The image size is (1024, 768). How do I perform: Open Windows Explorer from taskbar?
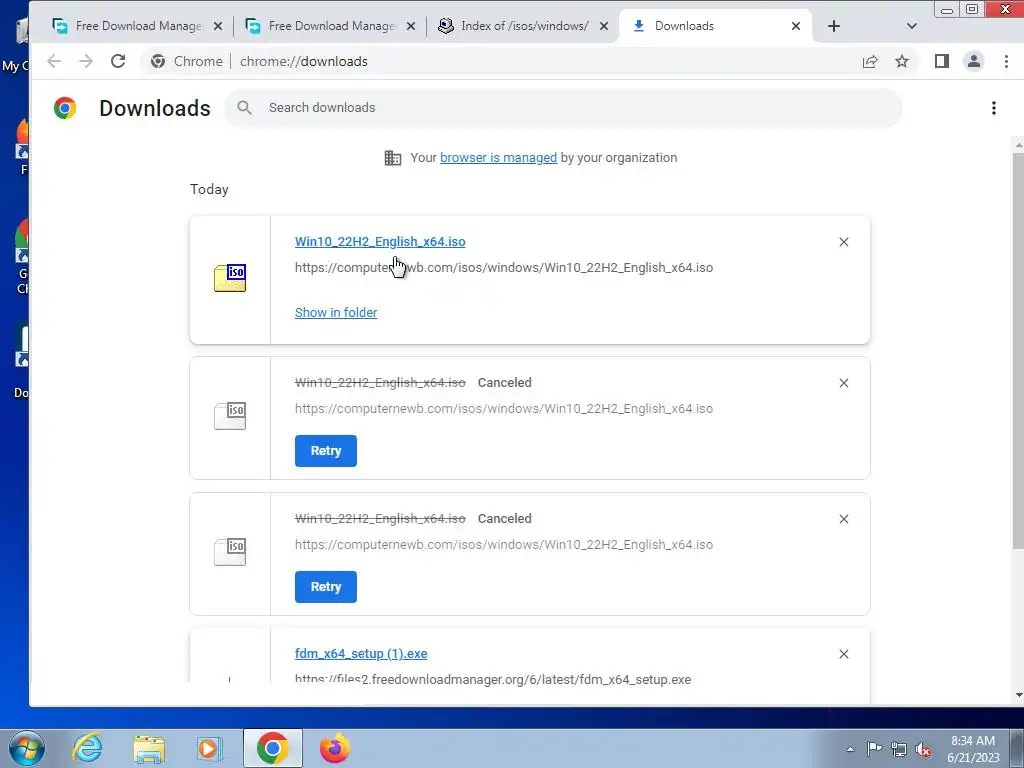149,749
